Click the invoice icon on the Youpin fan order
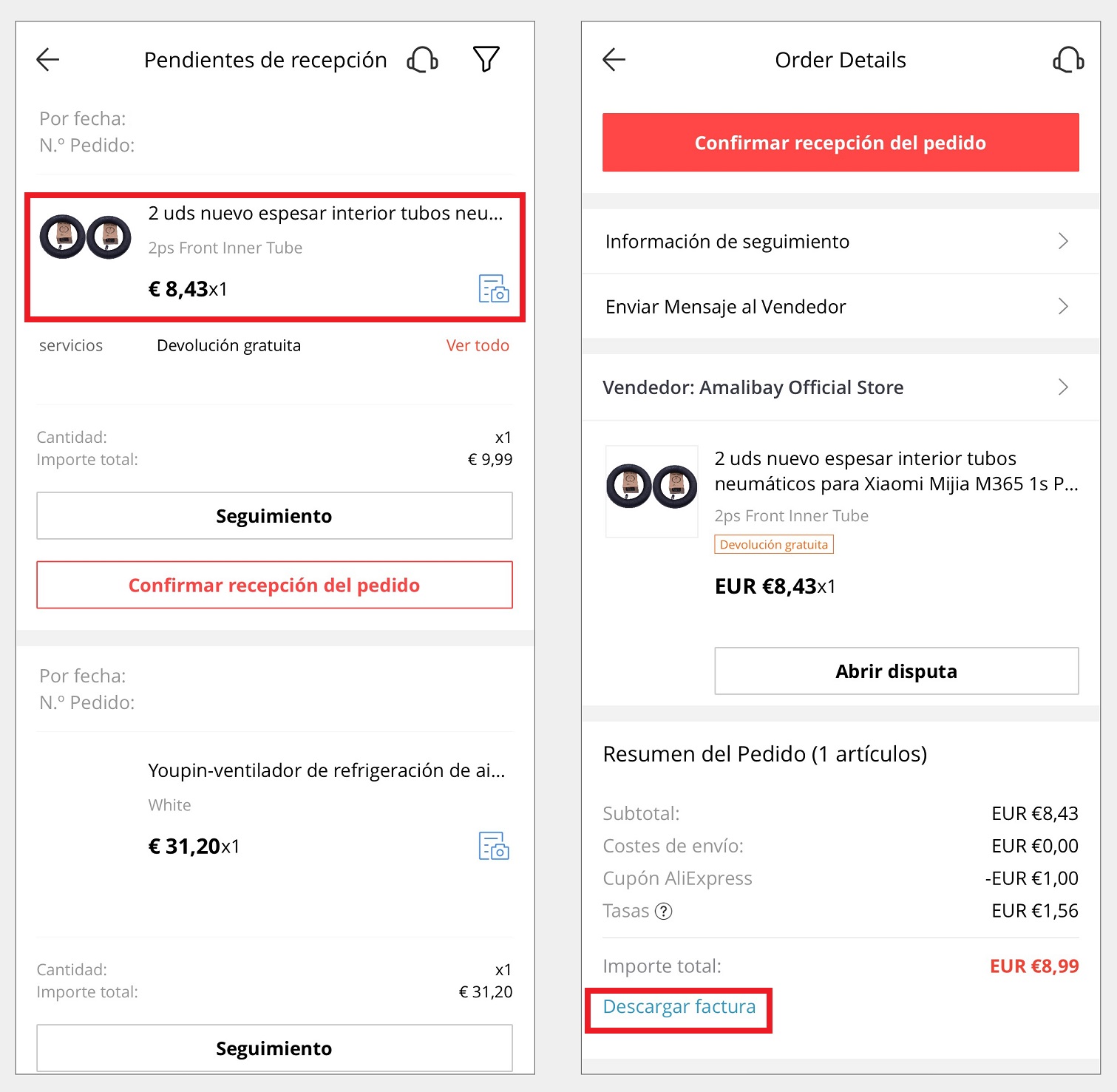The width and height of the screenshot is (1117, 1092). 494,847
